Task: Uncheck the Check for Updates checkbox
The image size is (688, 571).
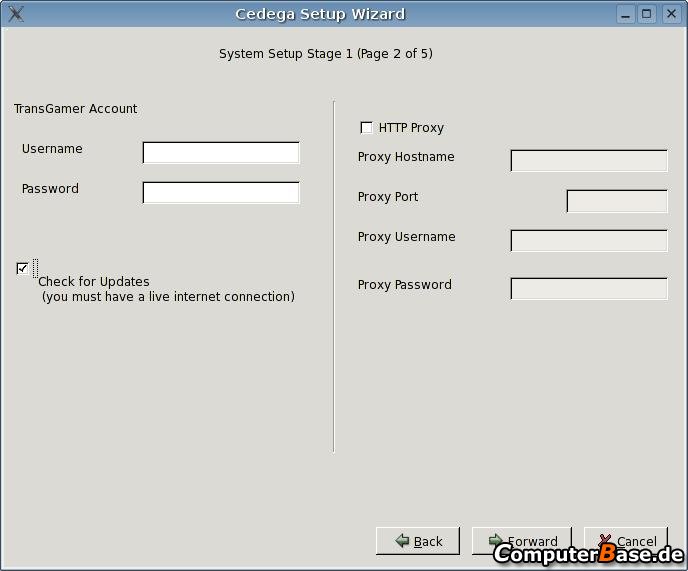Action: 22,268
